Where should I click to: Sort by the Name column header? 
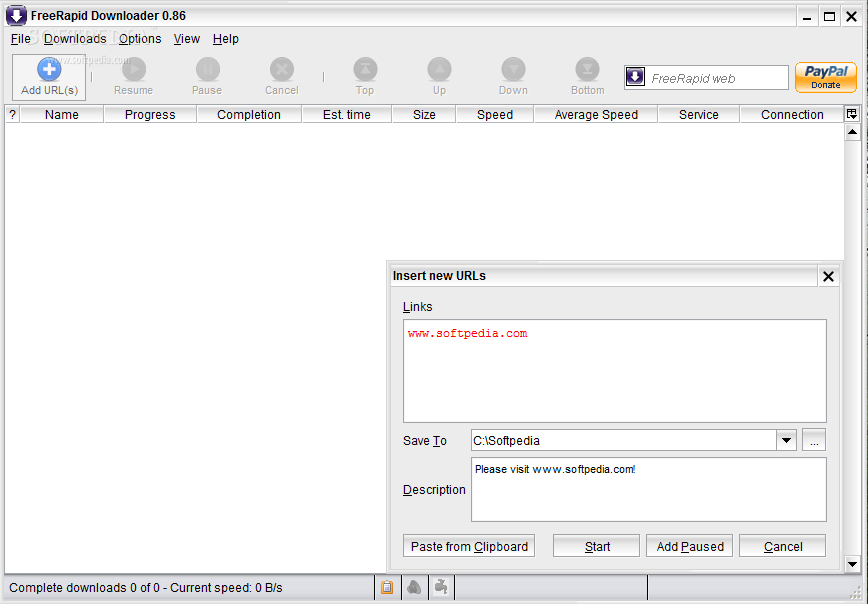pos(61,115)
